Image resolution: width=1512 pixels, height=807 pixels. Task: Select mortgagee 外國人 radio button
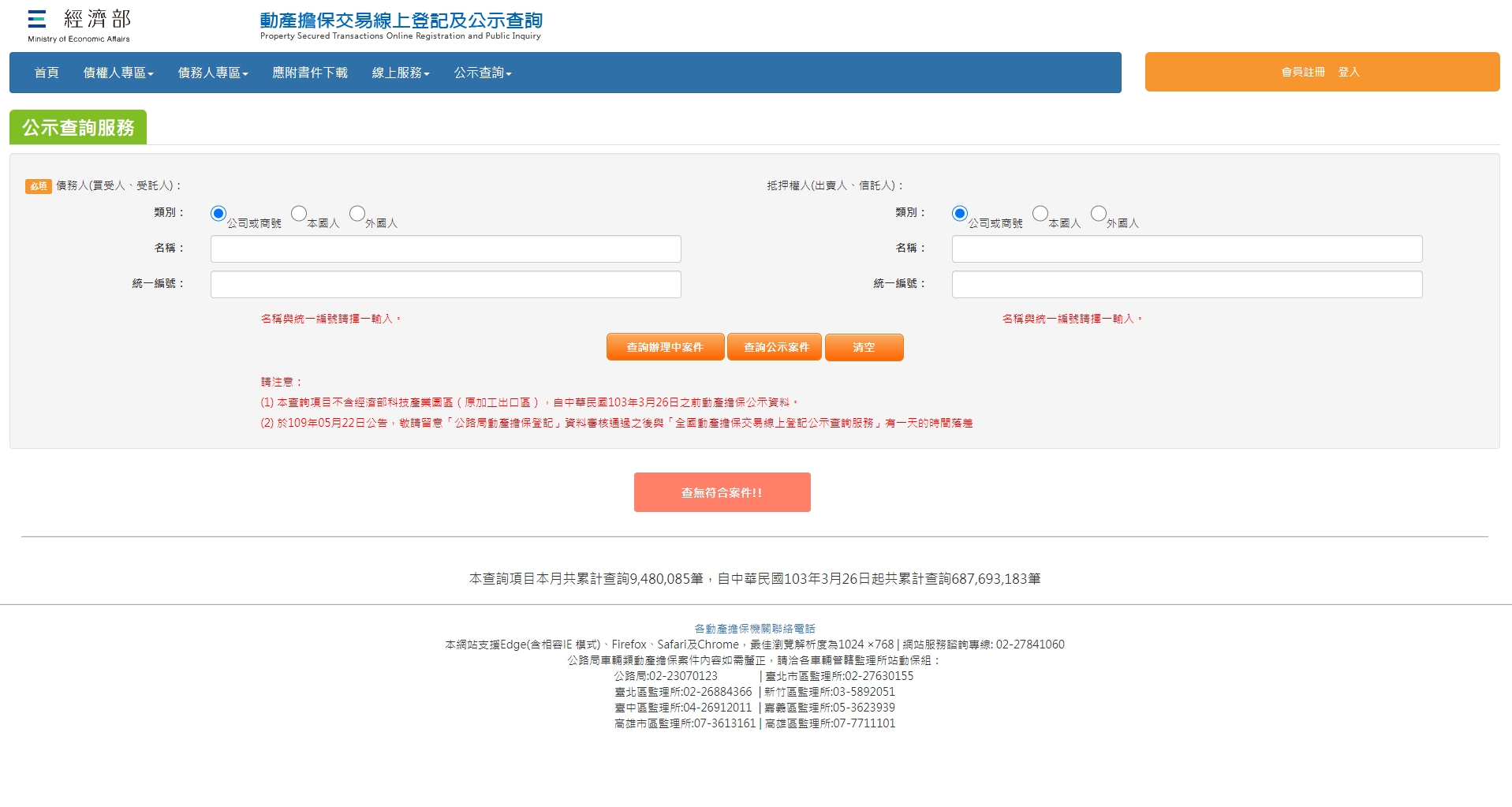coord(1099,214)
